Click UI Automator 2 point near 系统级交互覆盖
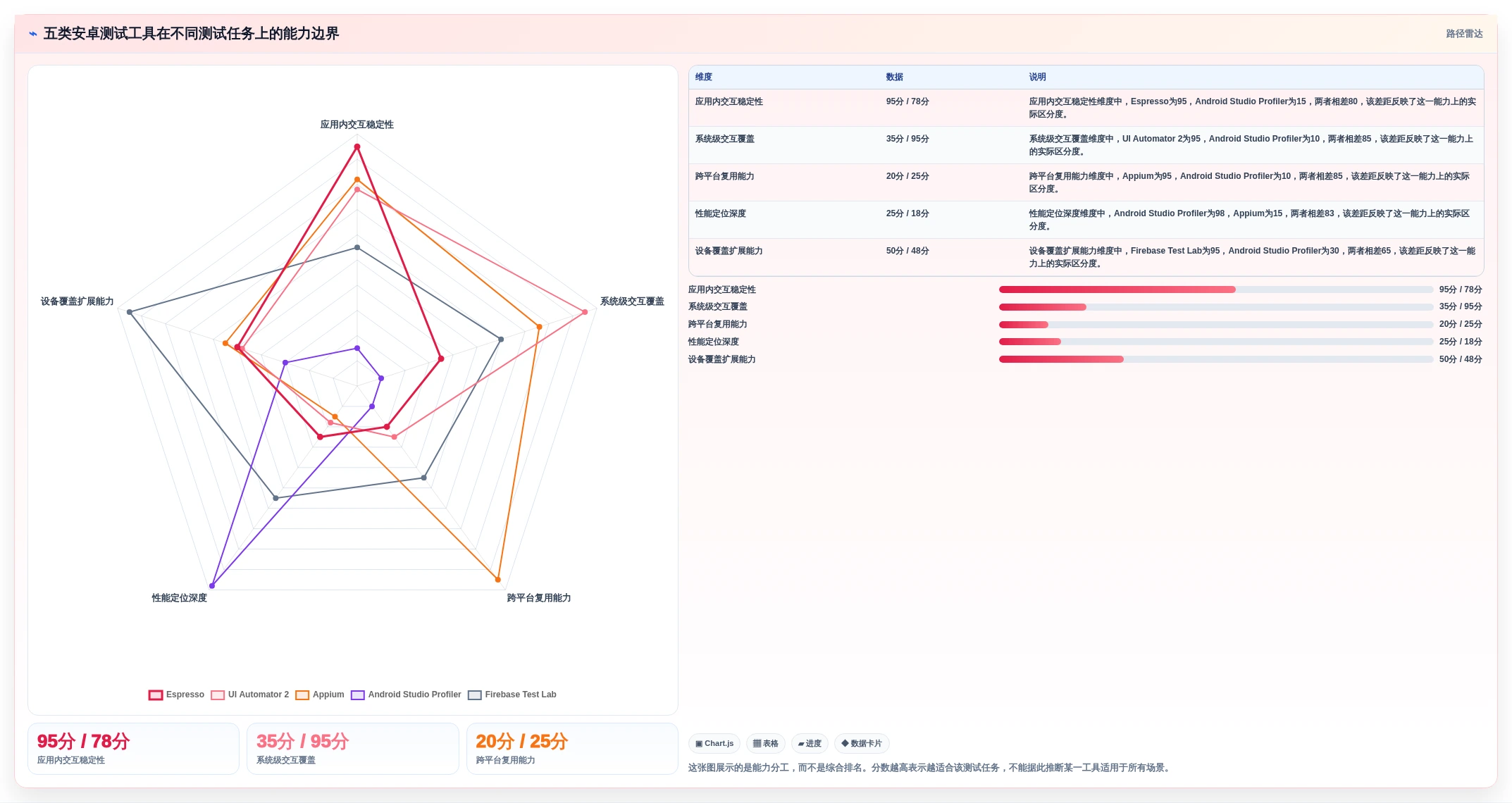 pyautogui.click(x=585, y=312)
